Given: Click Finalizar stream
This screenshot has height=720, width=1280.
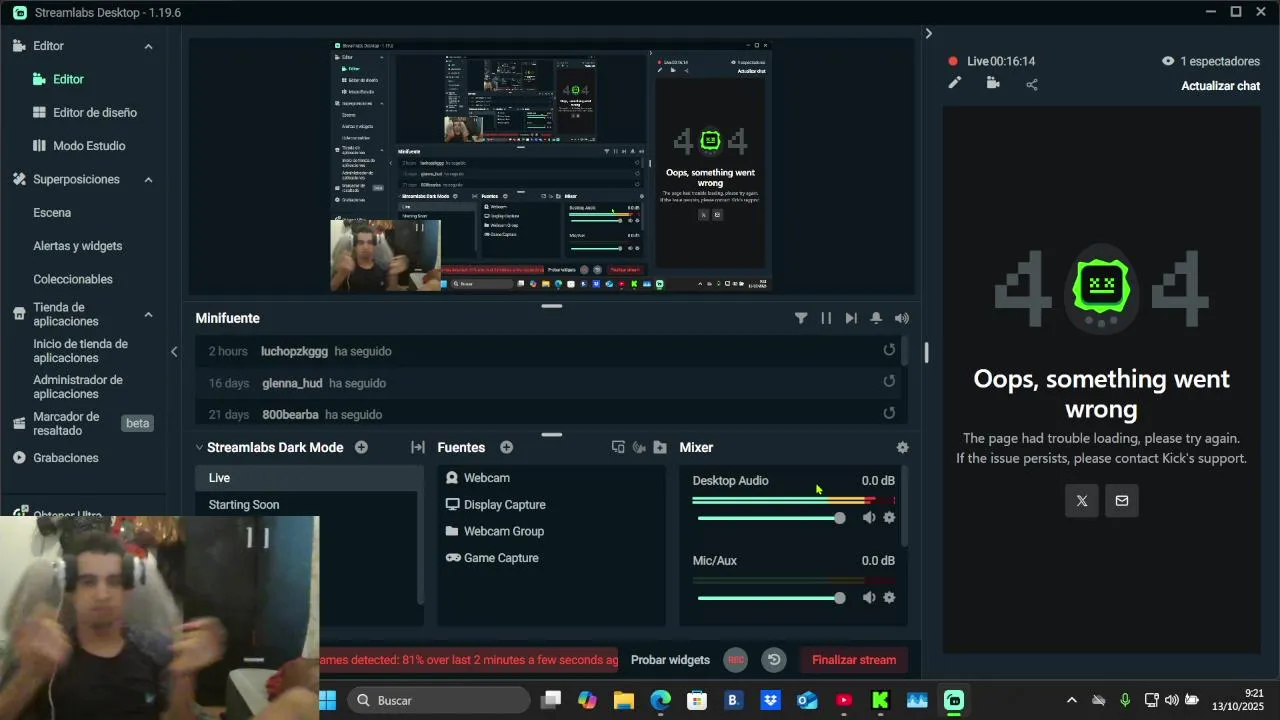Looking at the screenshot, I should tap(854, 660).
